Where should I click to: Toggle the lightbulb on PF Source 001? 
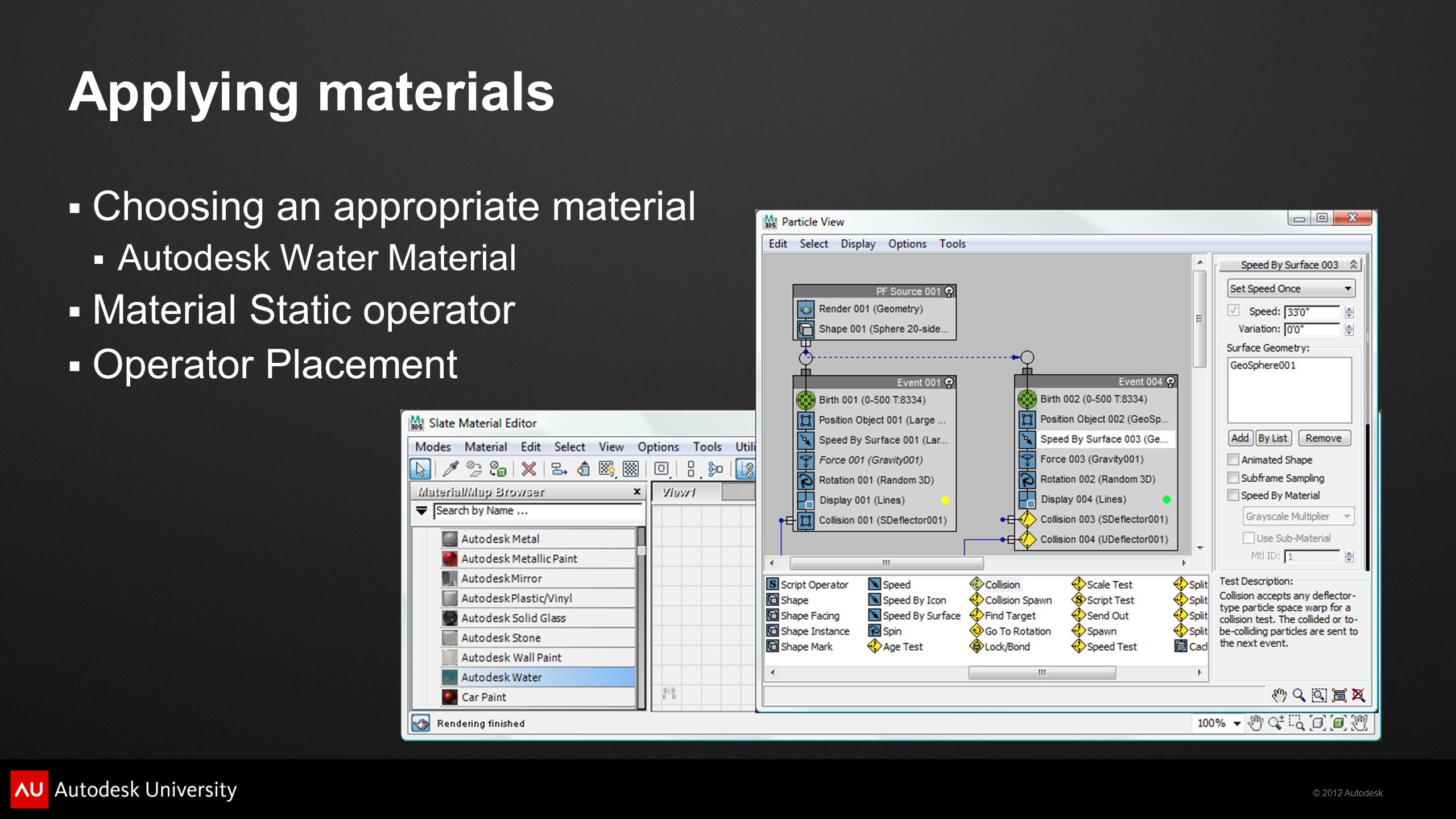949,292
